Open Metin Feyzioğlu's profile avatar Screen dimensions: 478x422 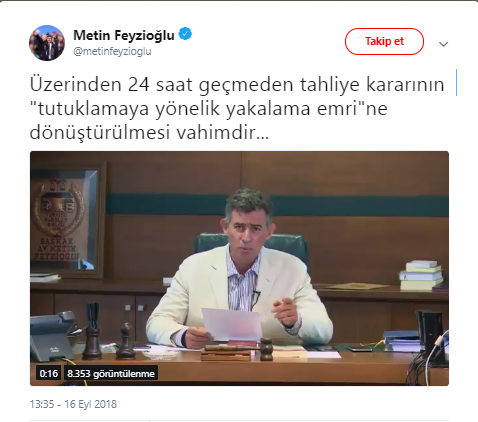click(47, 43)
